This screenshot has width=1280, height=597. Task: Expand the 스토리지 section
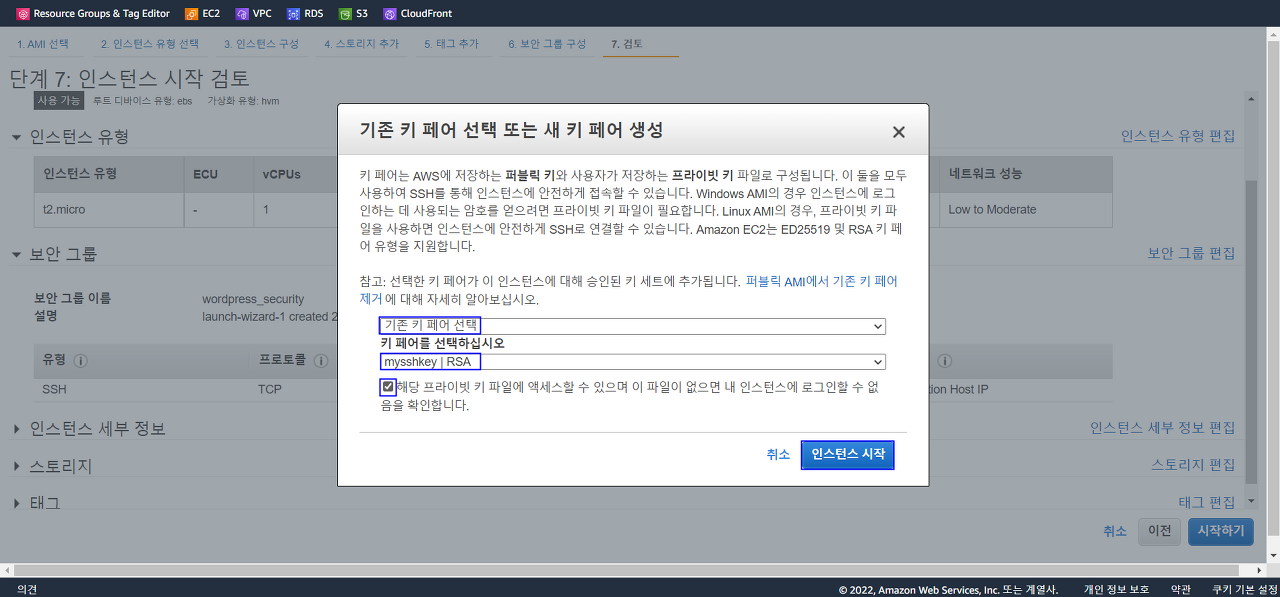pyautogui.click(x=17, y=467)
